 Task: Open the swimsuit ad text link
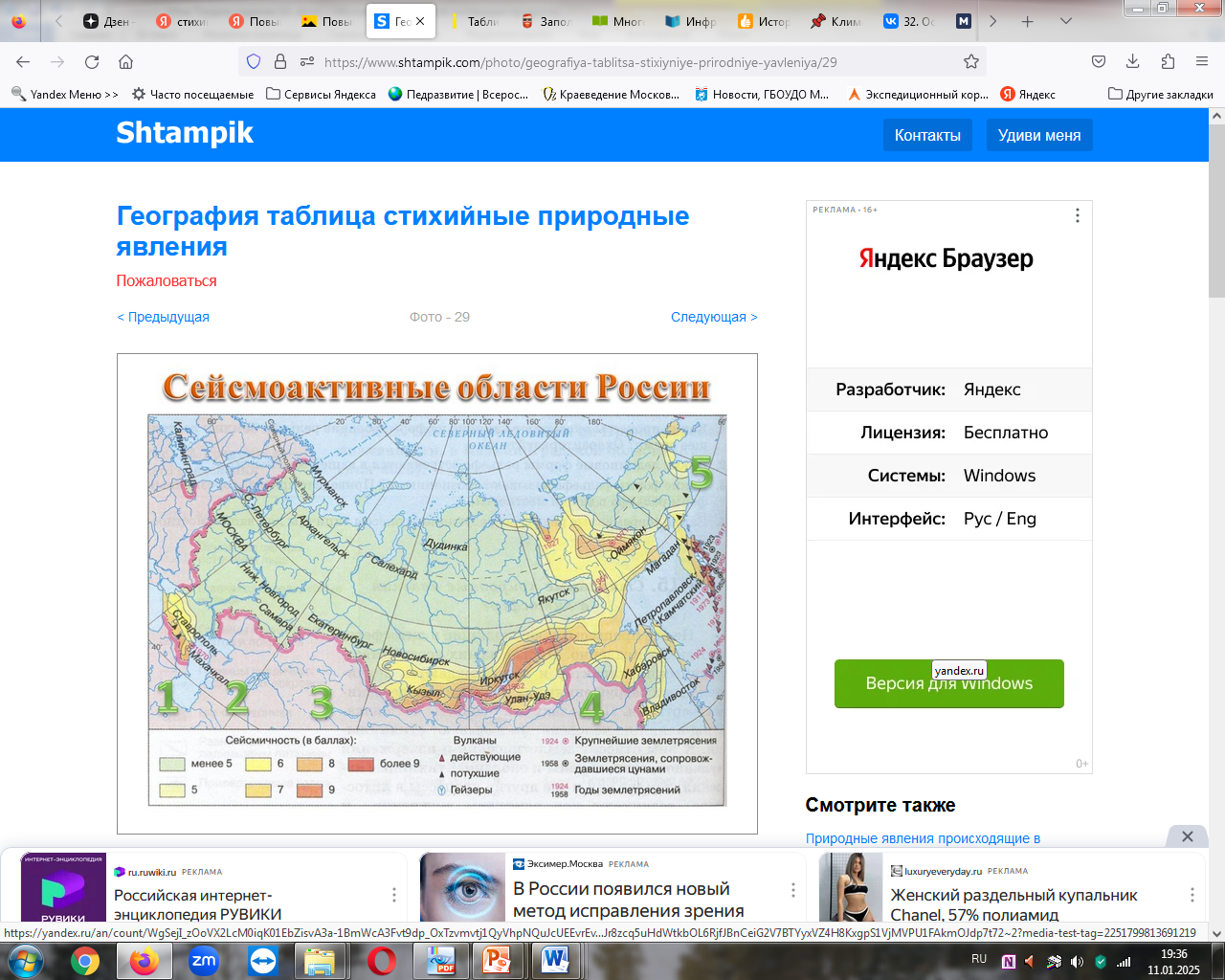1013,904
